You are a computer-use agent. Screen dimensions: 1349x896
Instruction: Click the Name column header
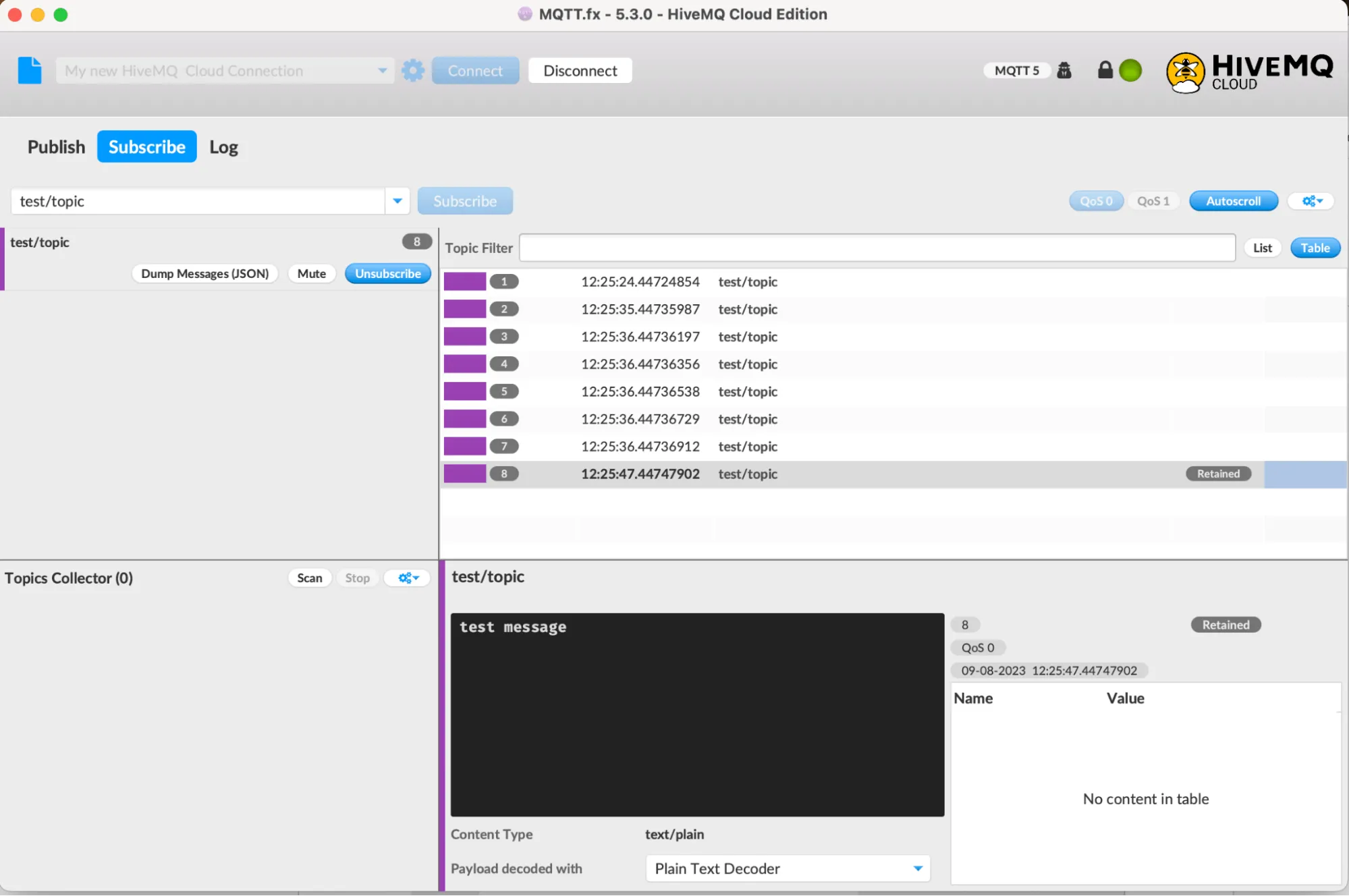pyautogui.click(x=972, y=698)
